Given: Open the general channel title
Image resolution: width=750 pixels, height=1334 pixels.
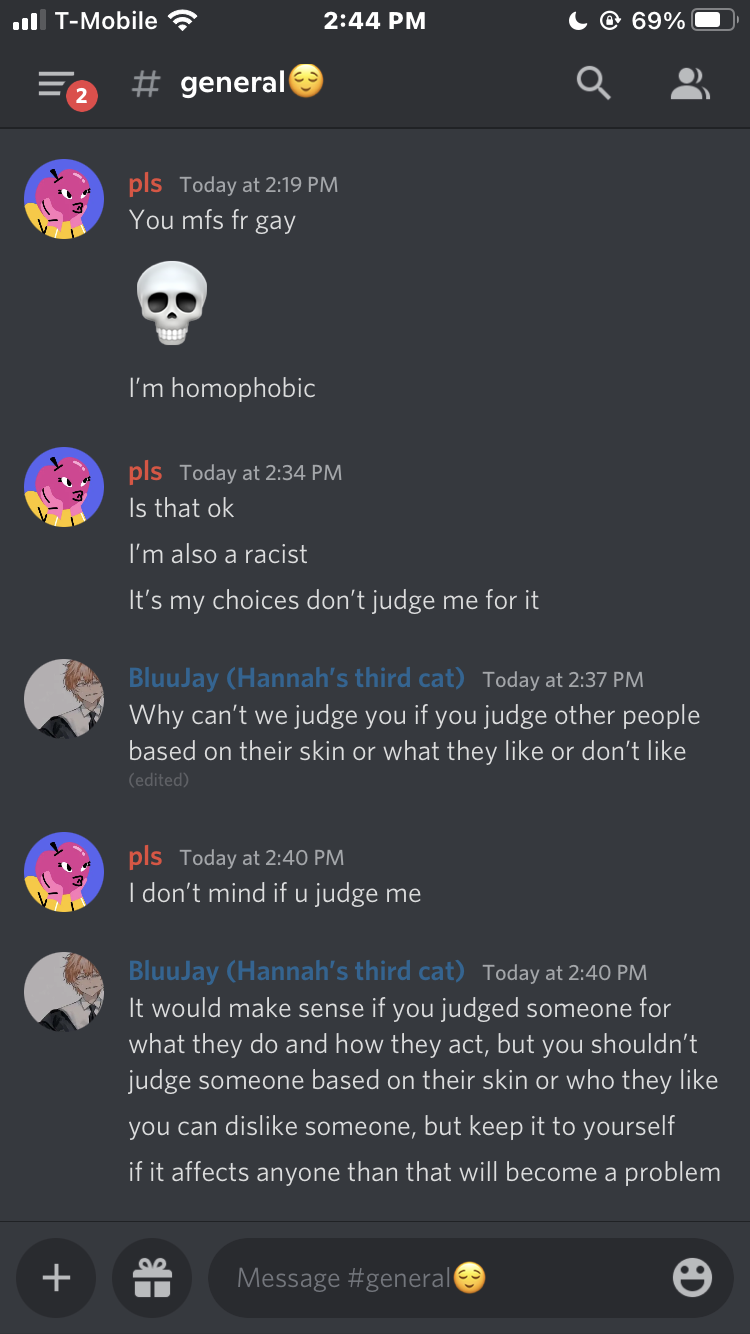Looking at the screenshot, I should [252, 82].
